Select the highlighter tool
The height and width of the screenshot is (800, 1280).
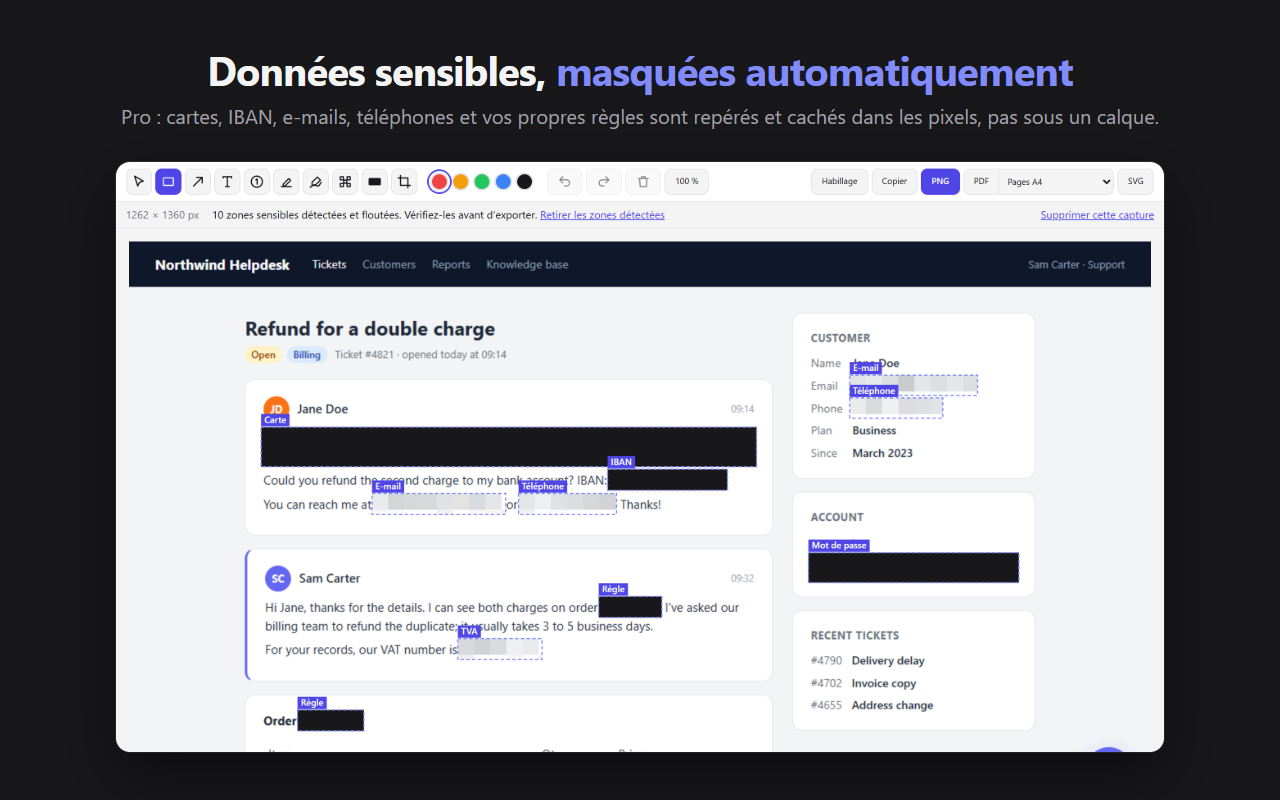[x=286, y=182]
